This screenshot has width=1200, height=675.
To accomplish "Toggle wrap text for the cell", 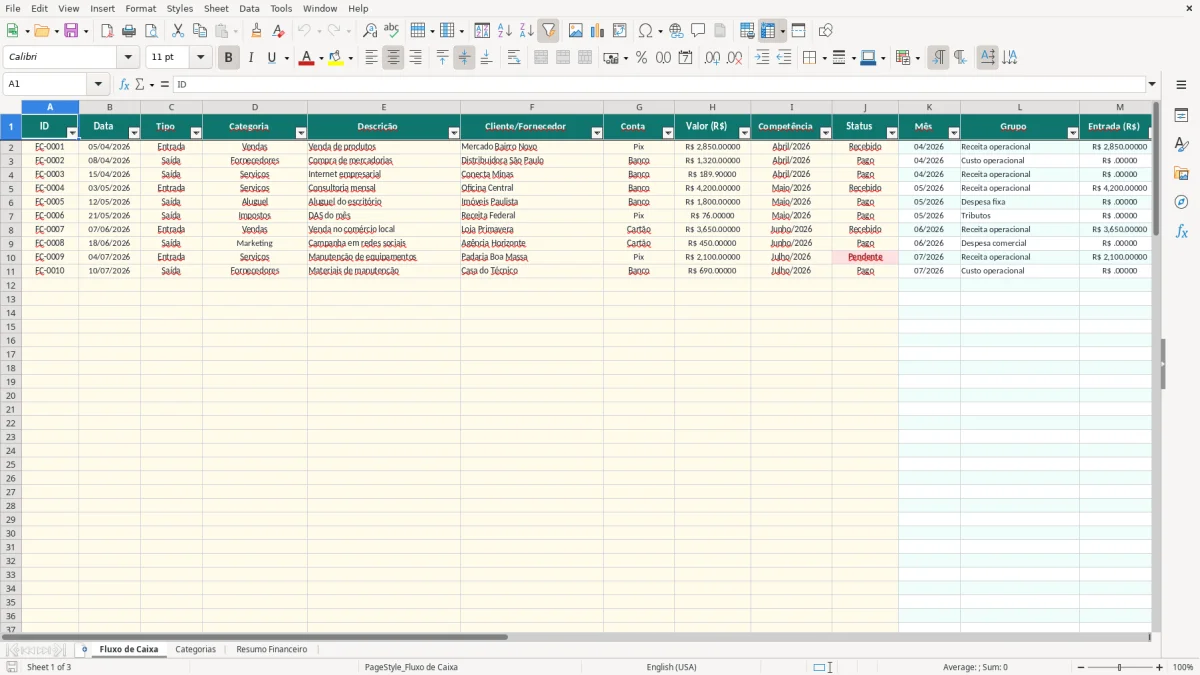I will (514, 58).
